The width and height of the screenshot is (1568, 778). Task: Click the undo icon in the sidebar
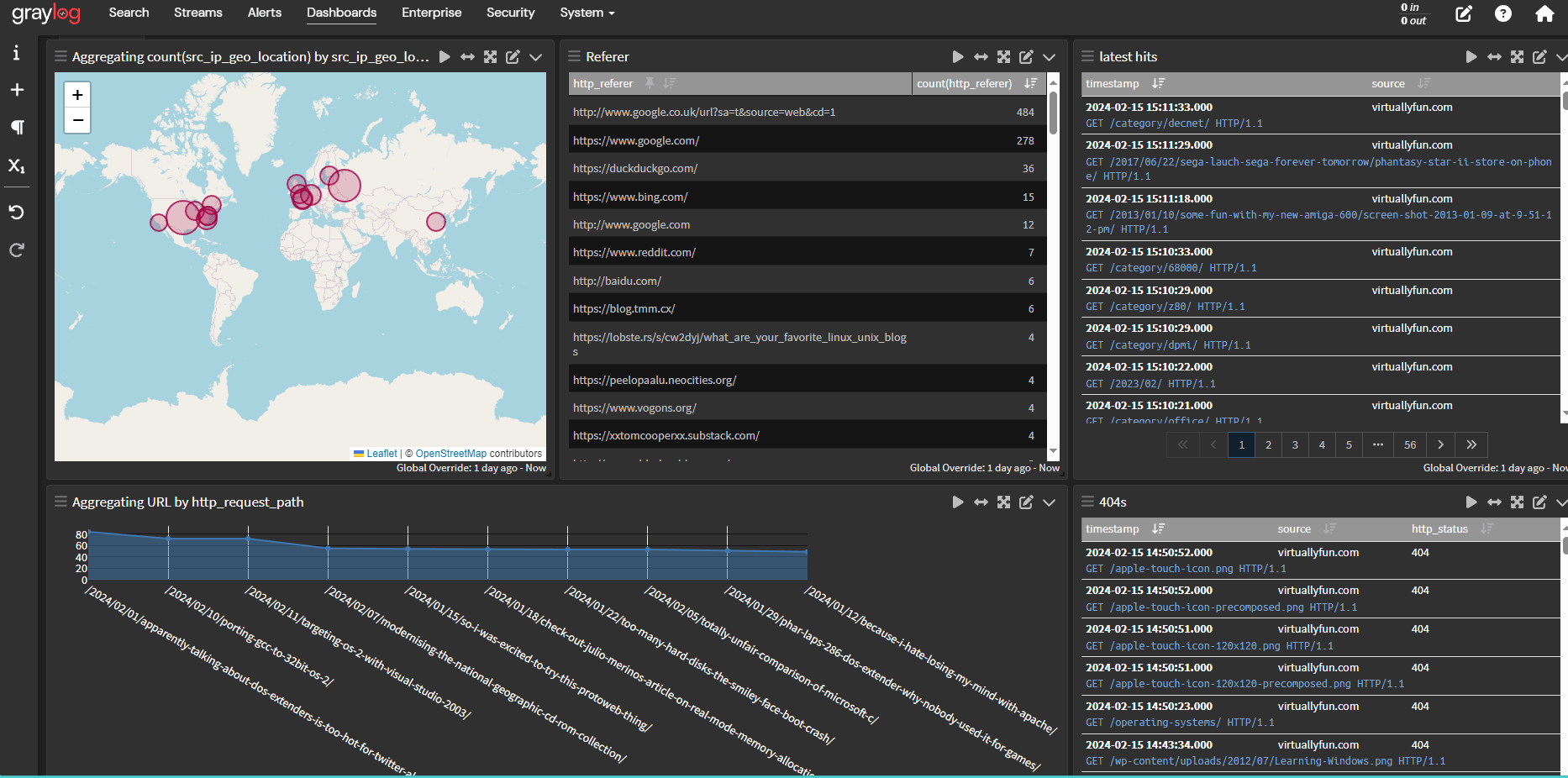pos(16,212)
